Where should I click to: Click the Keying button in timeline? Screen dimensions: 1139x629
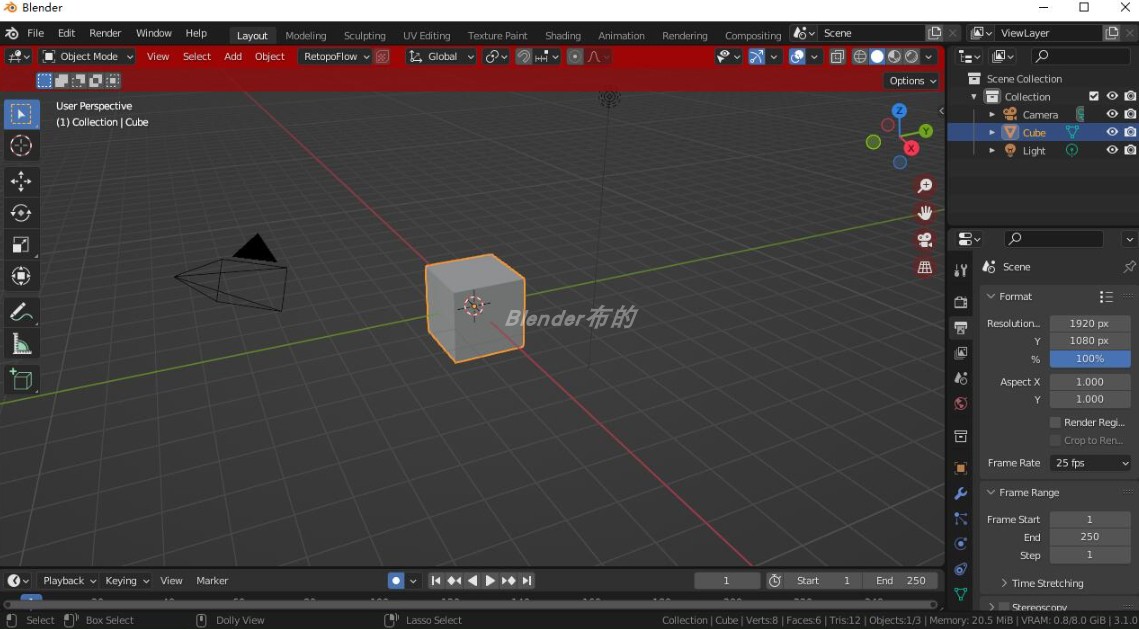126,580
